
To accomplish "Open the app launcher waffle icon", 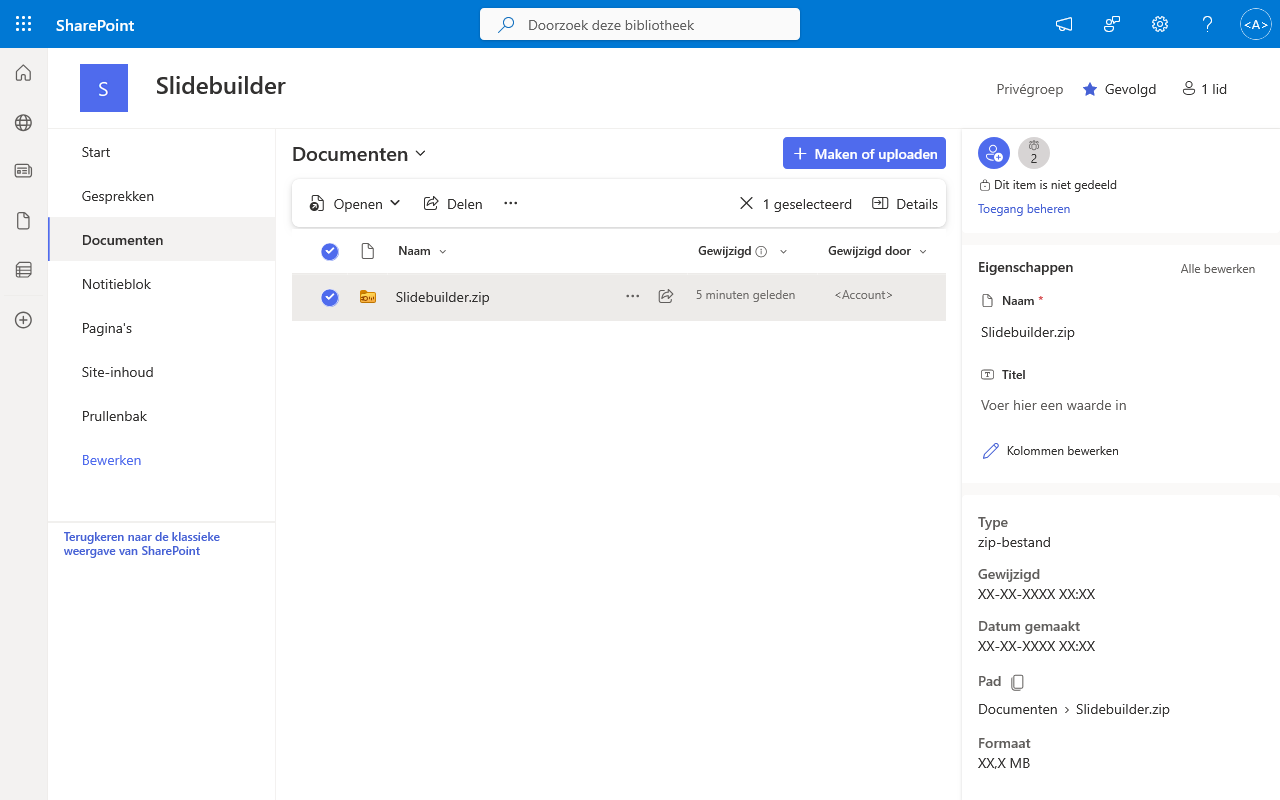I will (x=23, y=24).
